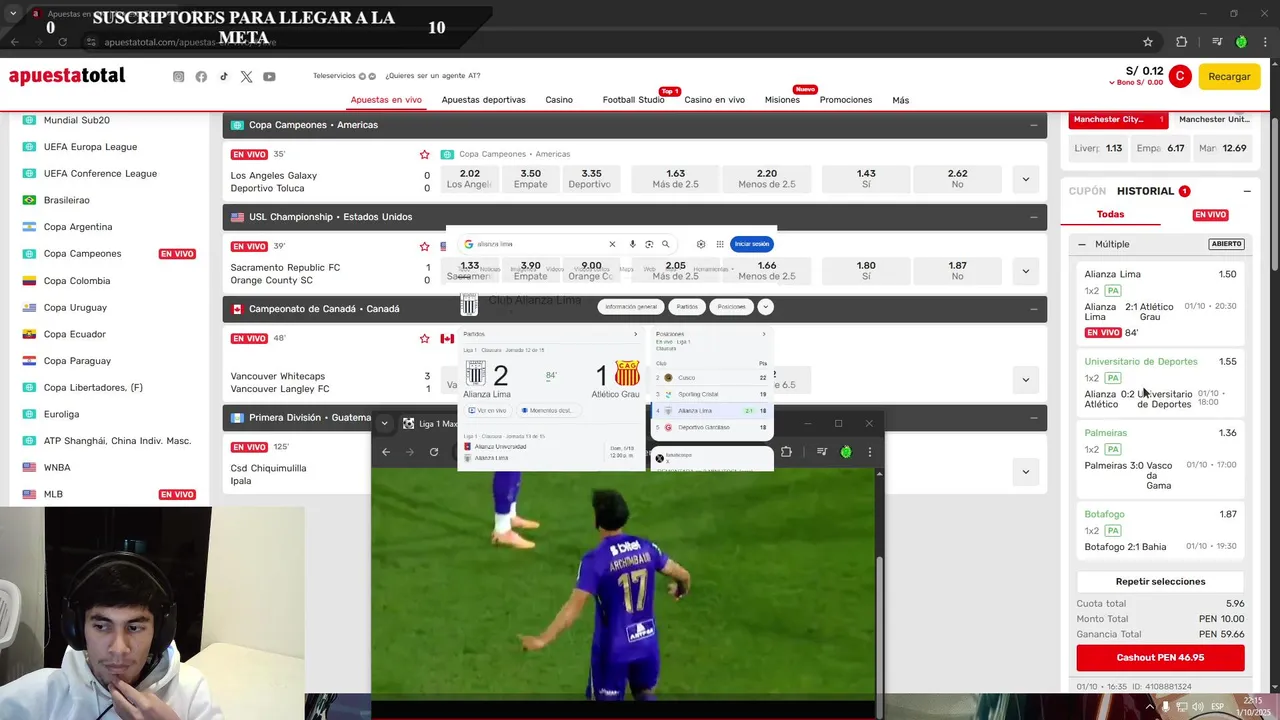The width and height of the screenshot is (1280, 720).
Task: Click the Manchester City bet selection
Action: (x=1118, y=120)
